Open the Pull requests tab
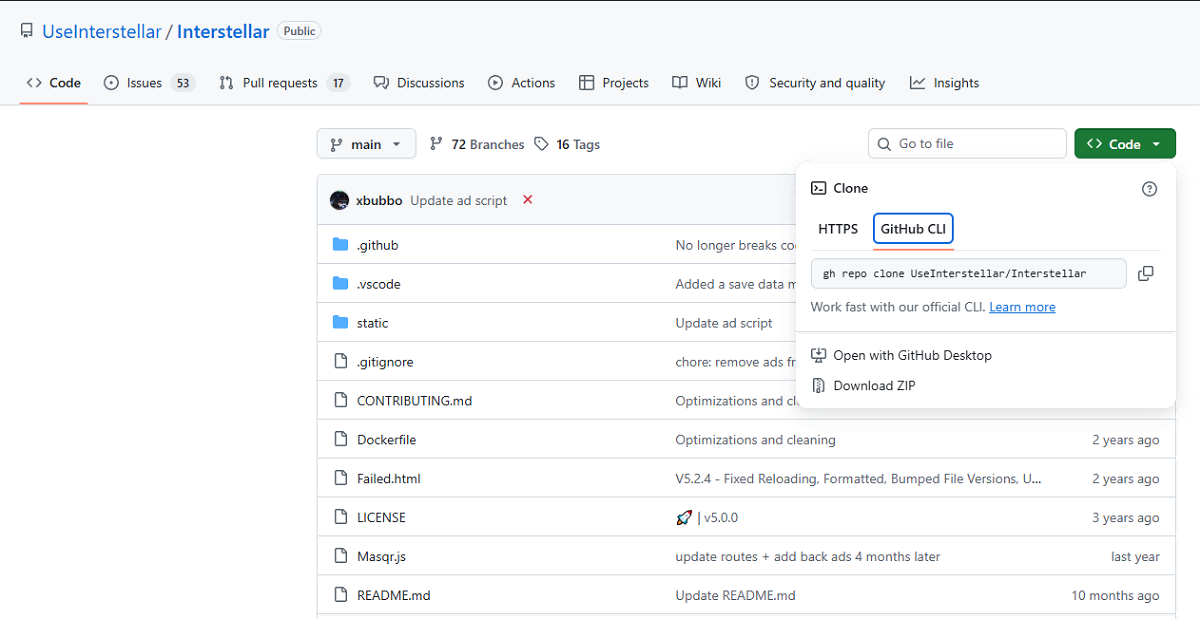Viewport: 1200px width, 619px height. pos(284,83)
